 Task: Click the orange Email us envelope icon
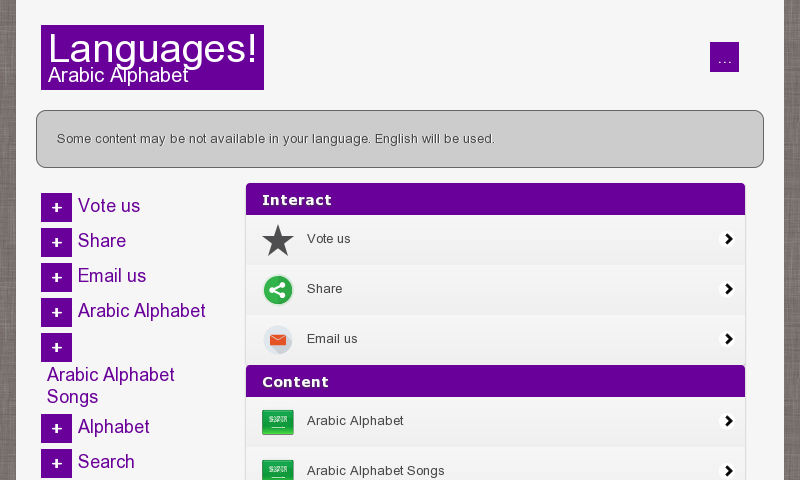tap(278, 340)
